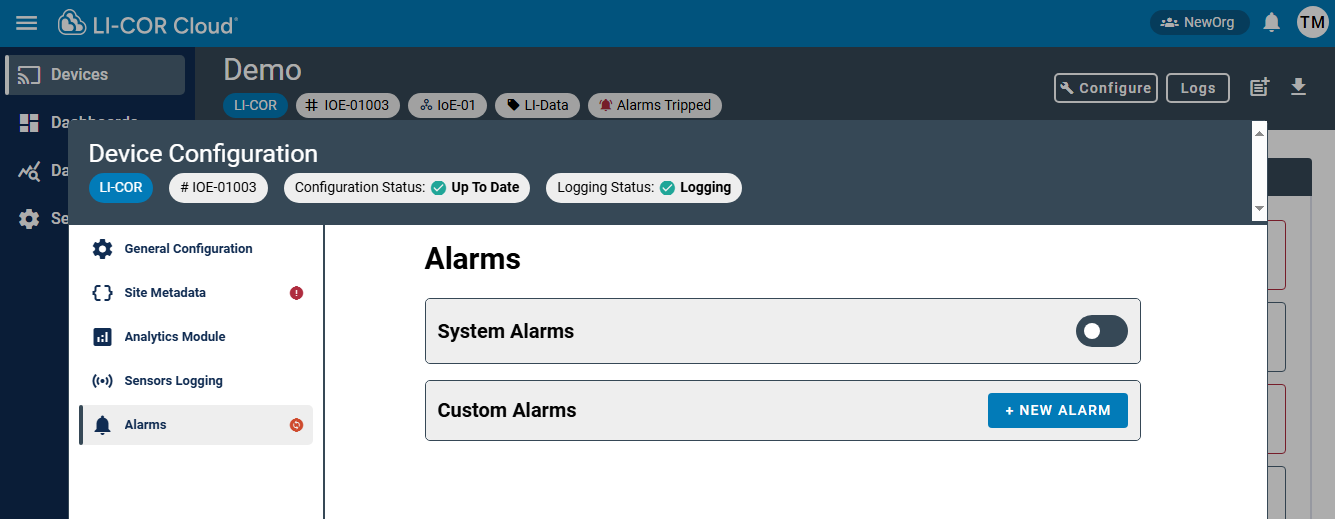Click the Site Metadata braces icon

coord(102,293)
